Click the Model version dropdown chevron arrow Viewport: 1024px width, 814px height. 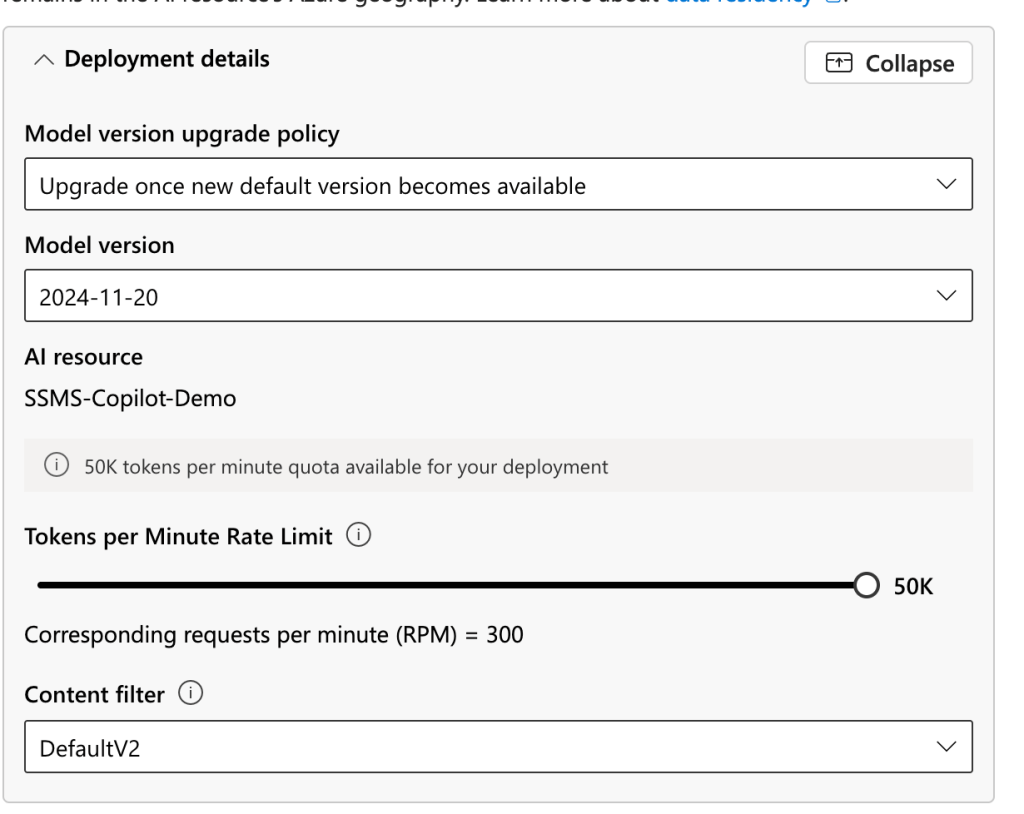pyautogui.click(x=944, y=296)
